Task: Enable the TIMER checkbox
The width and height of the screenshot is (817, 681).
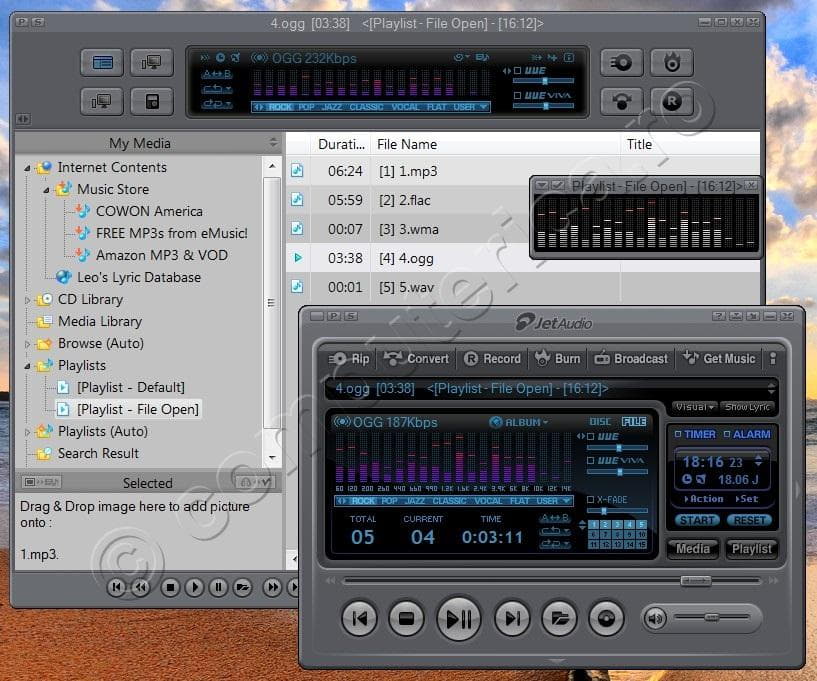Action: point(678,434)
